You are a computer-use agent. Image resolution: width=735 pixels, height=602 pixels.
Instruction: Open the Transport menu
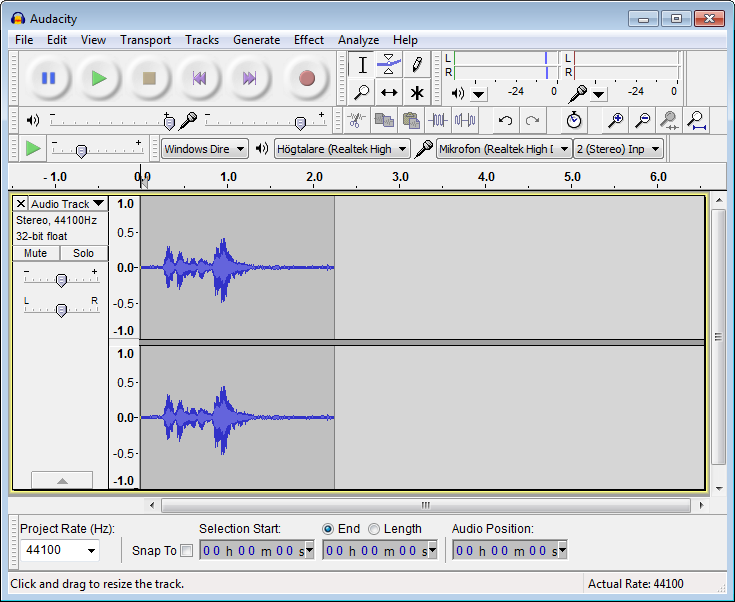point(145,40)
